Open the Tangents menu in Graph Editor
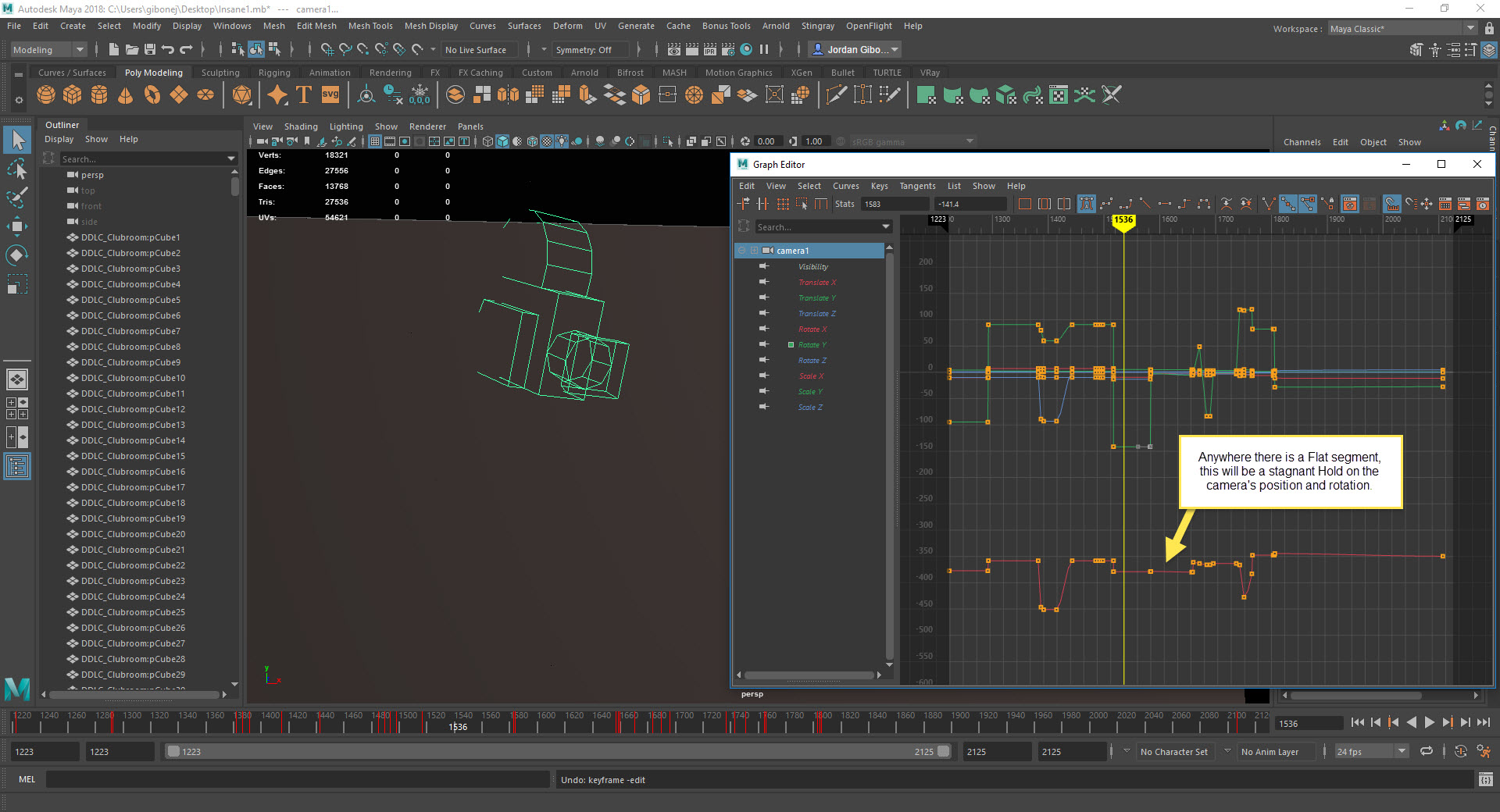1500x812 pixels. coord(916,187)
